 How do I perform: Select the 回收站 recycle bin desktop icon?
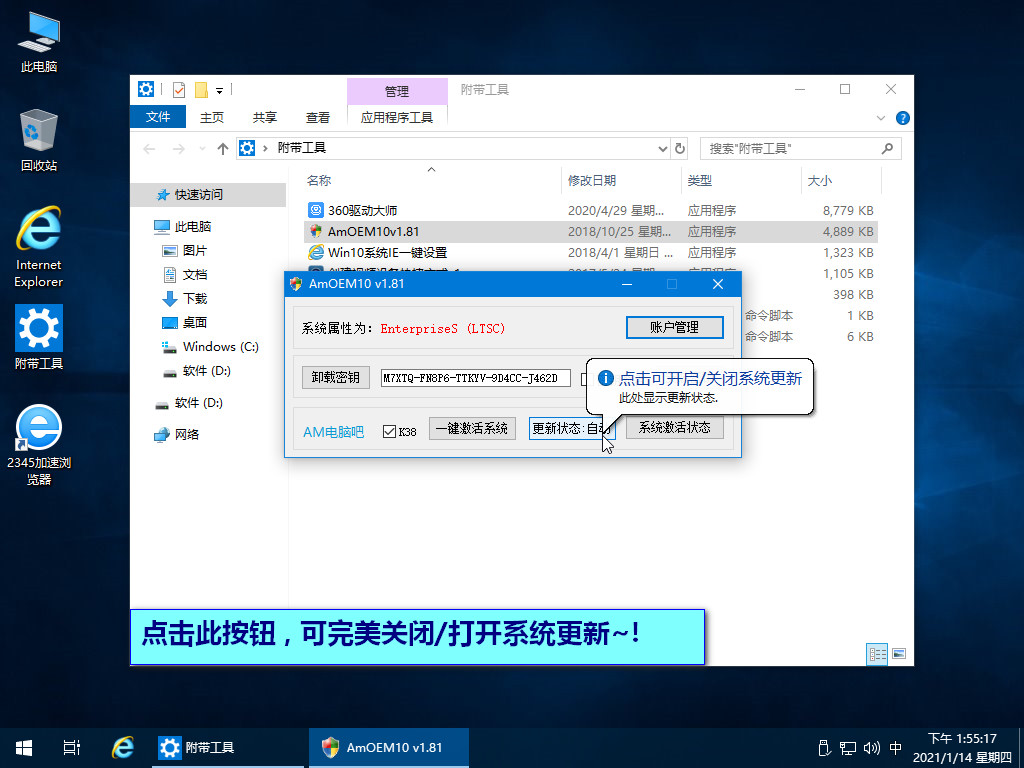point(39,140)
